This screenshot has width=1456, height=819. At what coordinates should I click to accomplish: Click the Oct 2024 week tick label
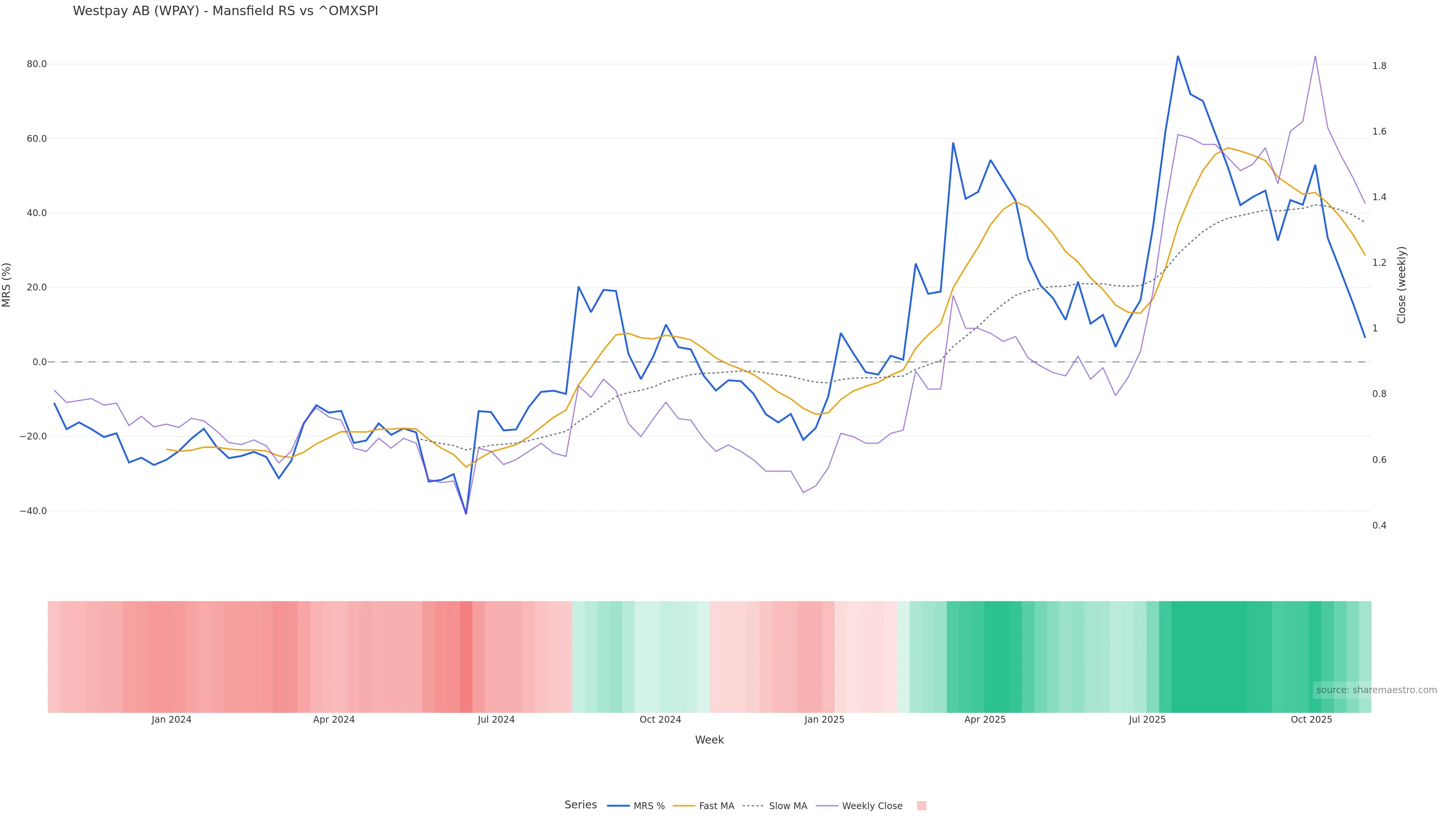(660, 720)
